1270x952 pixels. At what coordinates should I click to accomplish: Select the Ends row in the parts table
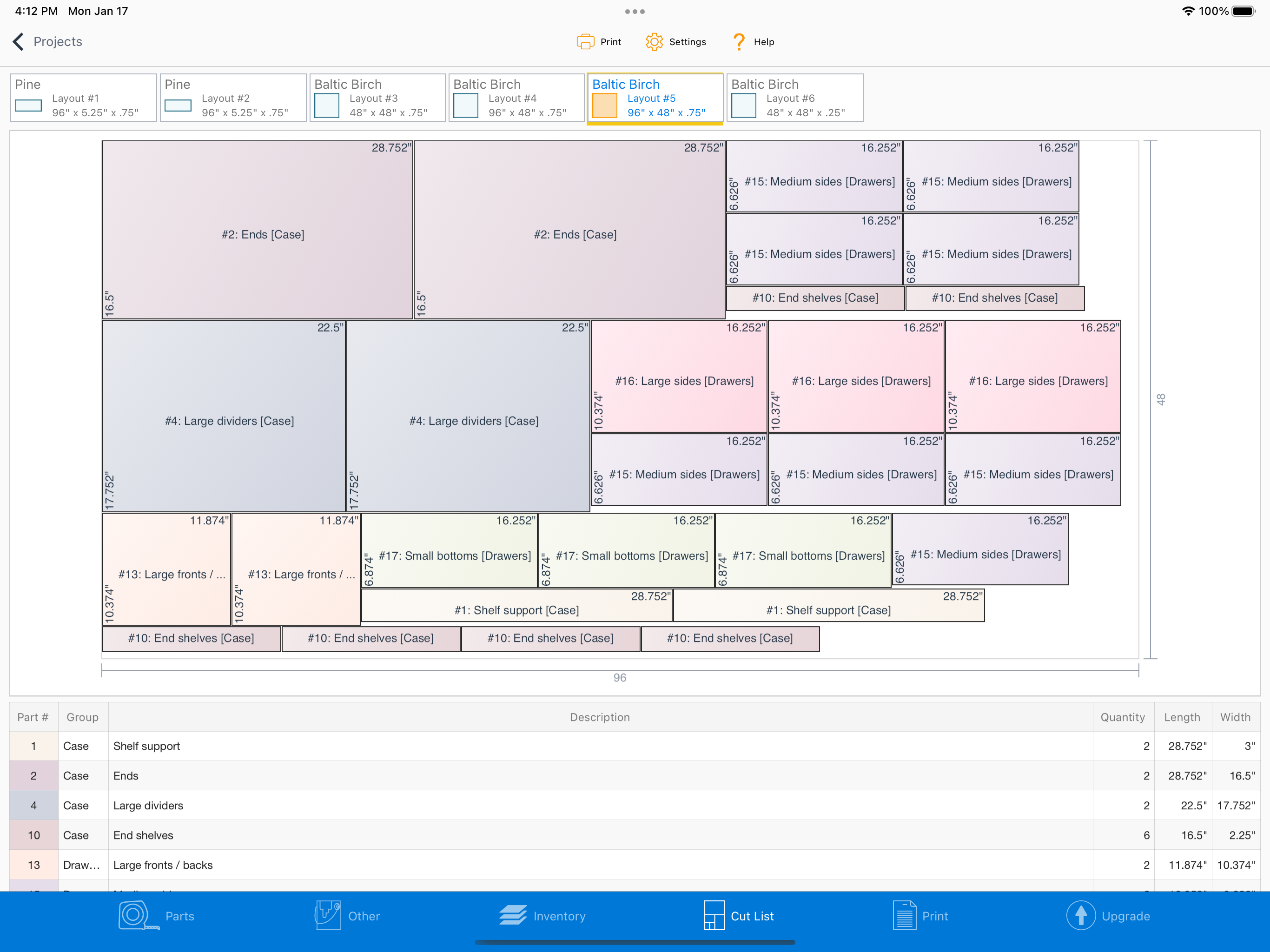click(x=635, y=776)
